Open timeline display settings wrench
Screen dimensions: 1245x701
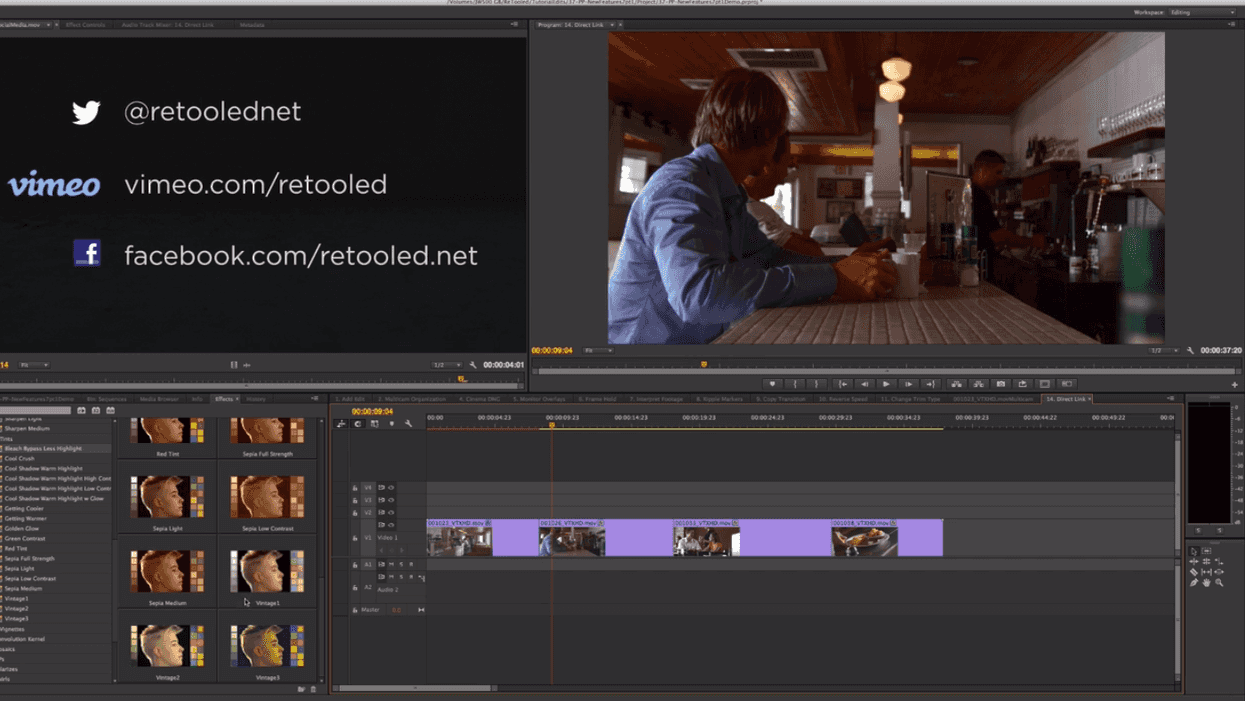(408, 424)
